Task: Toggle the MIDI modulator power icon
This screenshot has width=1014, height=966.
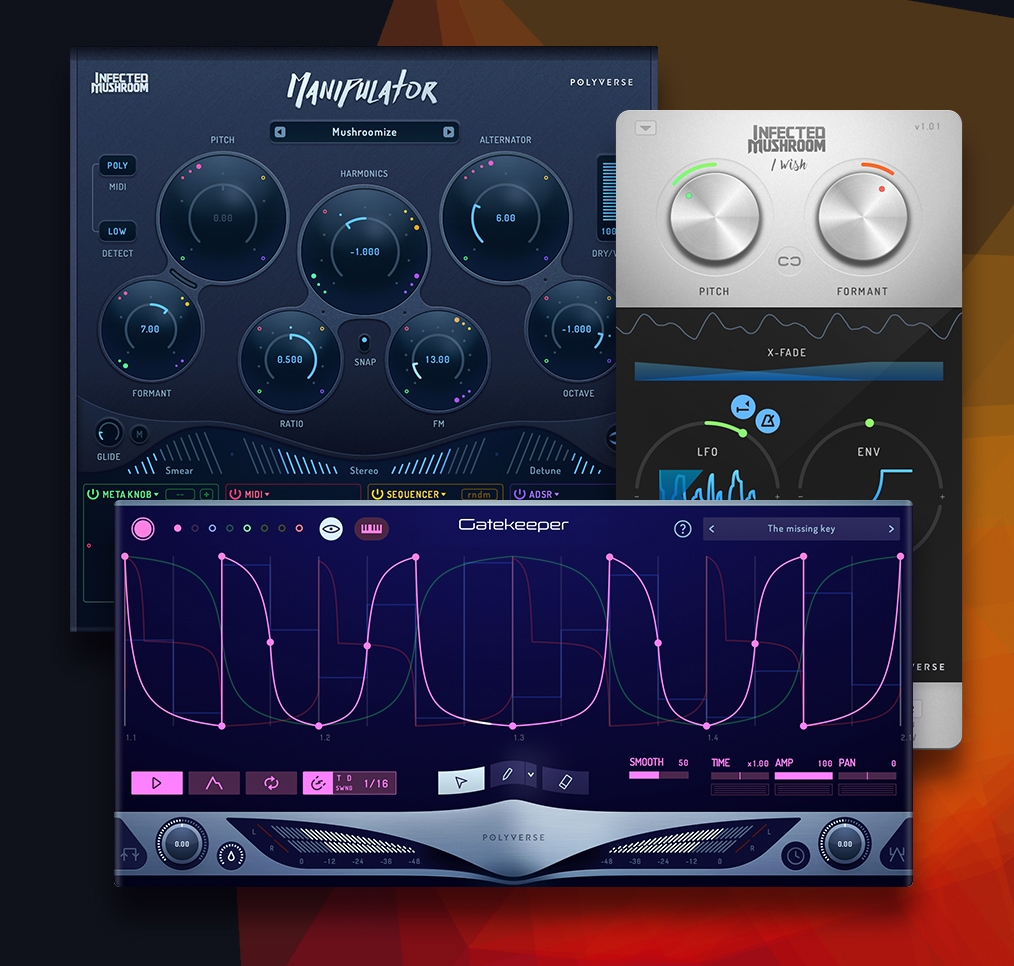Action: (235, 494)
